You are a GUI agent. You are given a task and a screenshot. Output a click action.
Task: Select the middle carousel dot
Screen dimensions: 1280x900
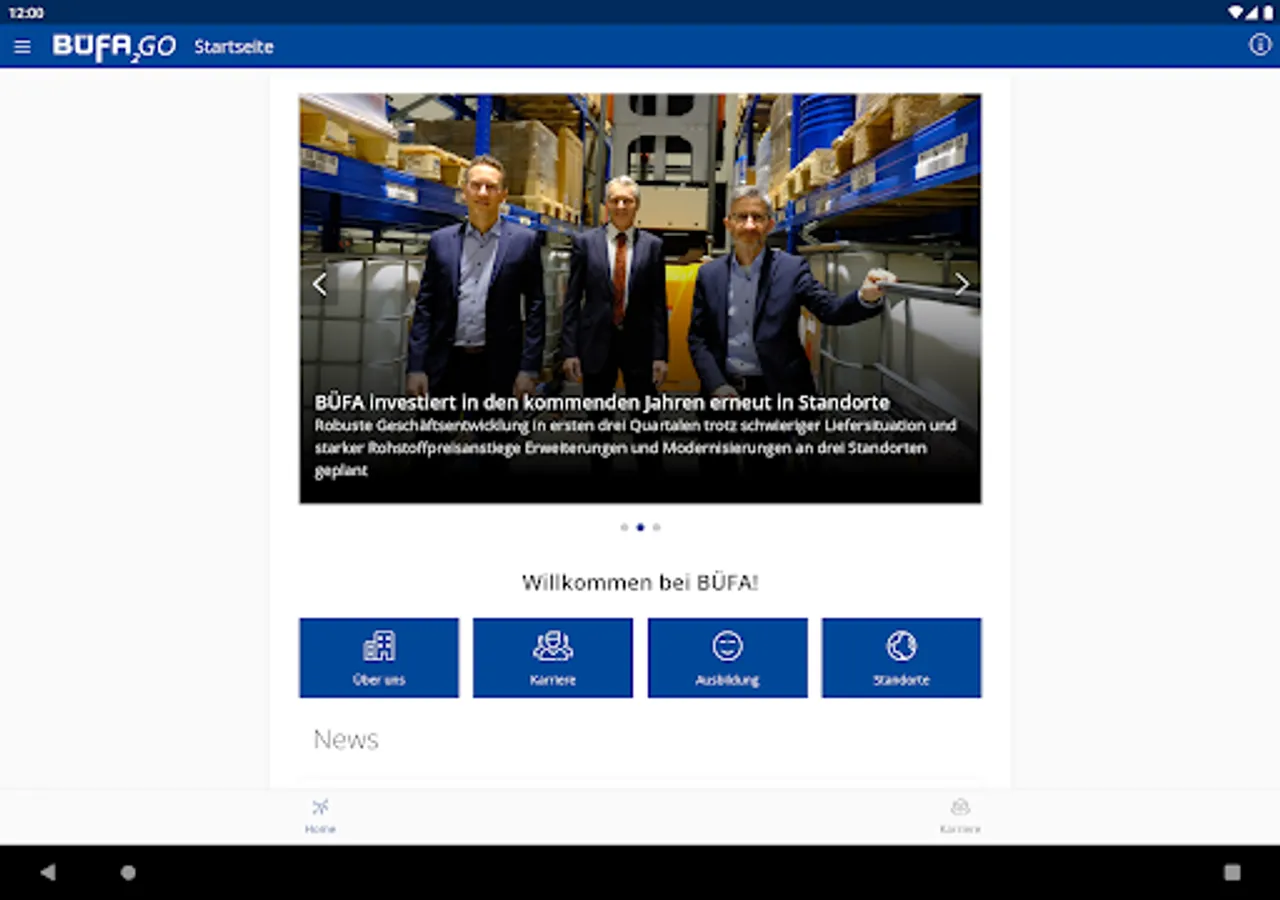[x=640, y=527]
